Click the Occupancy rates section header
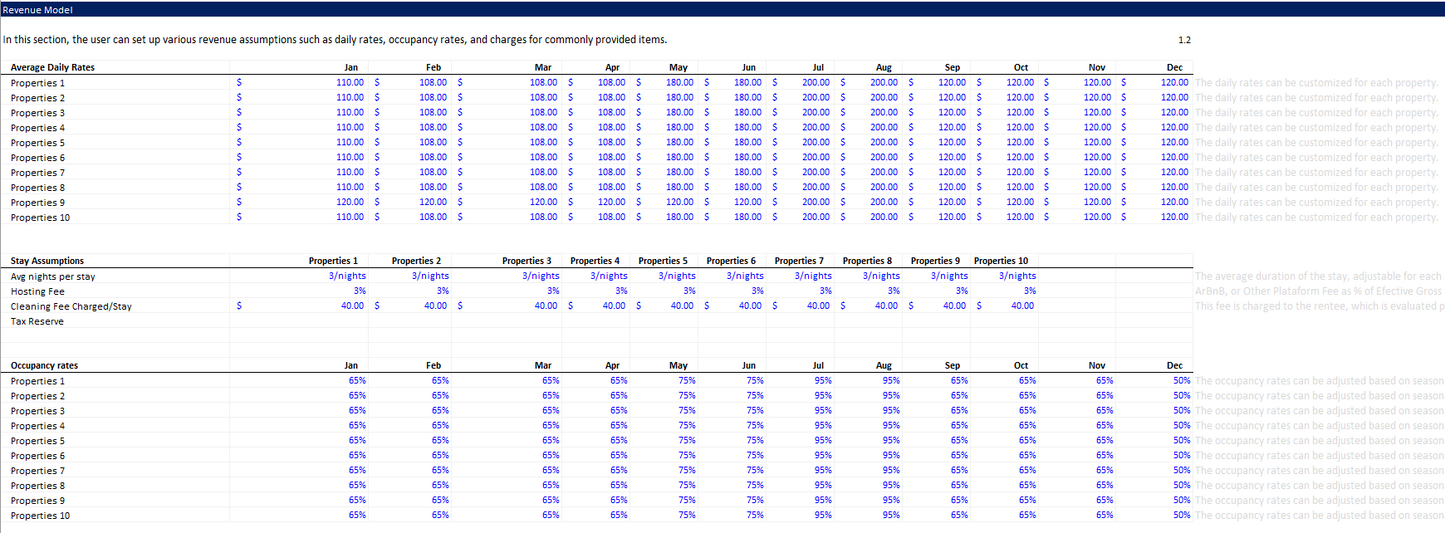 [44, 366]
